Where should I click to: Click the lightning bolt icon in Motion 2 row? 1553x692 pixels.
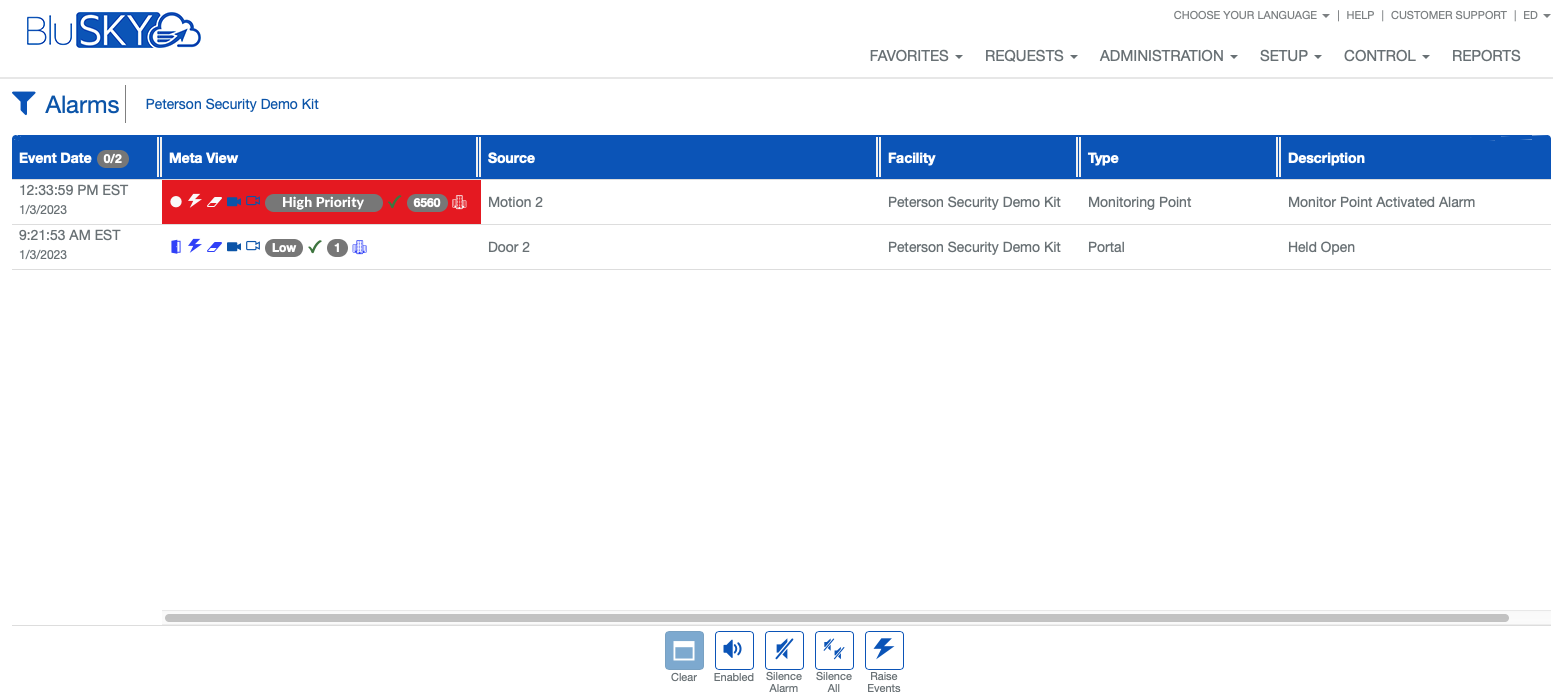click(x=195, y=202)
